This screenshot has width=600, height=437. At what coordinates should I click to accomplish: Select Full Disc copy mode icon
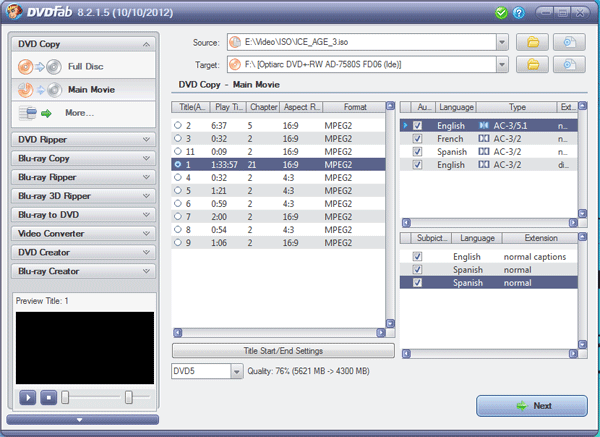click(39, 67)
